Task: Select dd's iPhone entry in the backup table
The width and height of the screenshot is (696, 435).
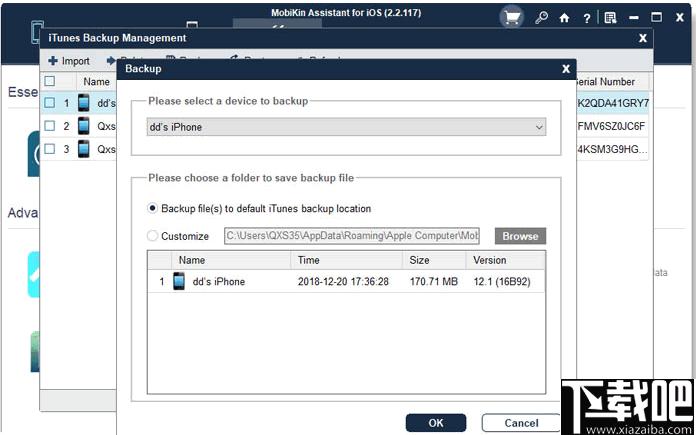Action: point(346,281)
